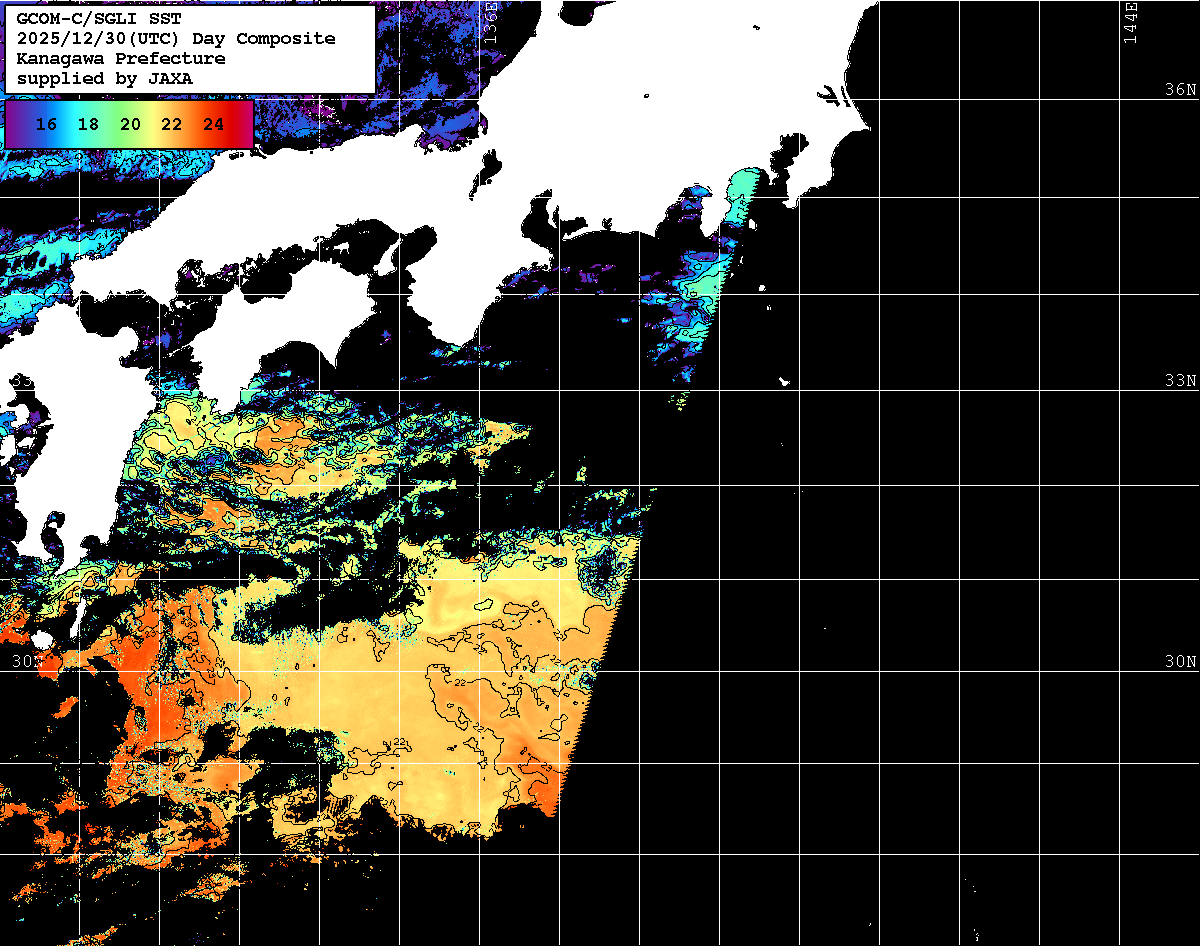Click the "22" contour label in the ocean
Image resolution: width=1200 pixels, height=946 pixels.
coord(401,741)
